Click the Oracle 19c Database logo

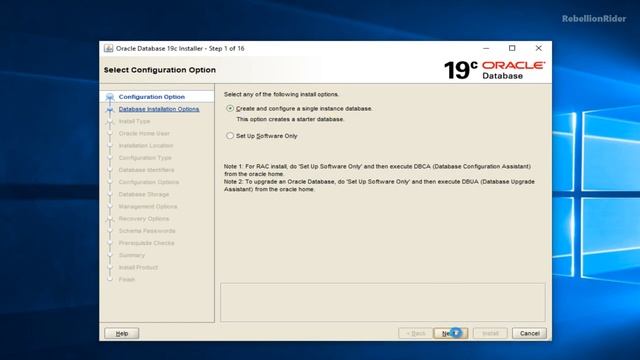[494, 70]
